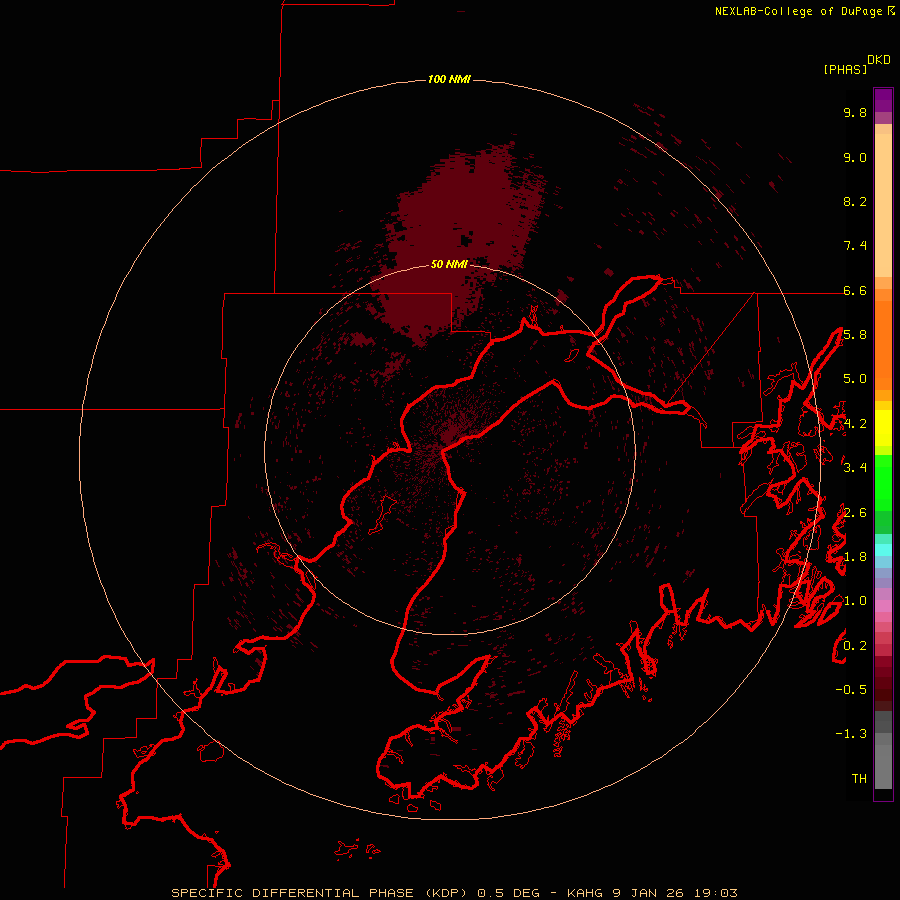
Task: Click the bright green segment of the color scale
Action: click(x=883, y=483)
